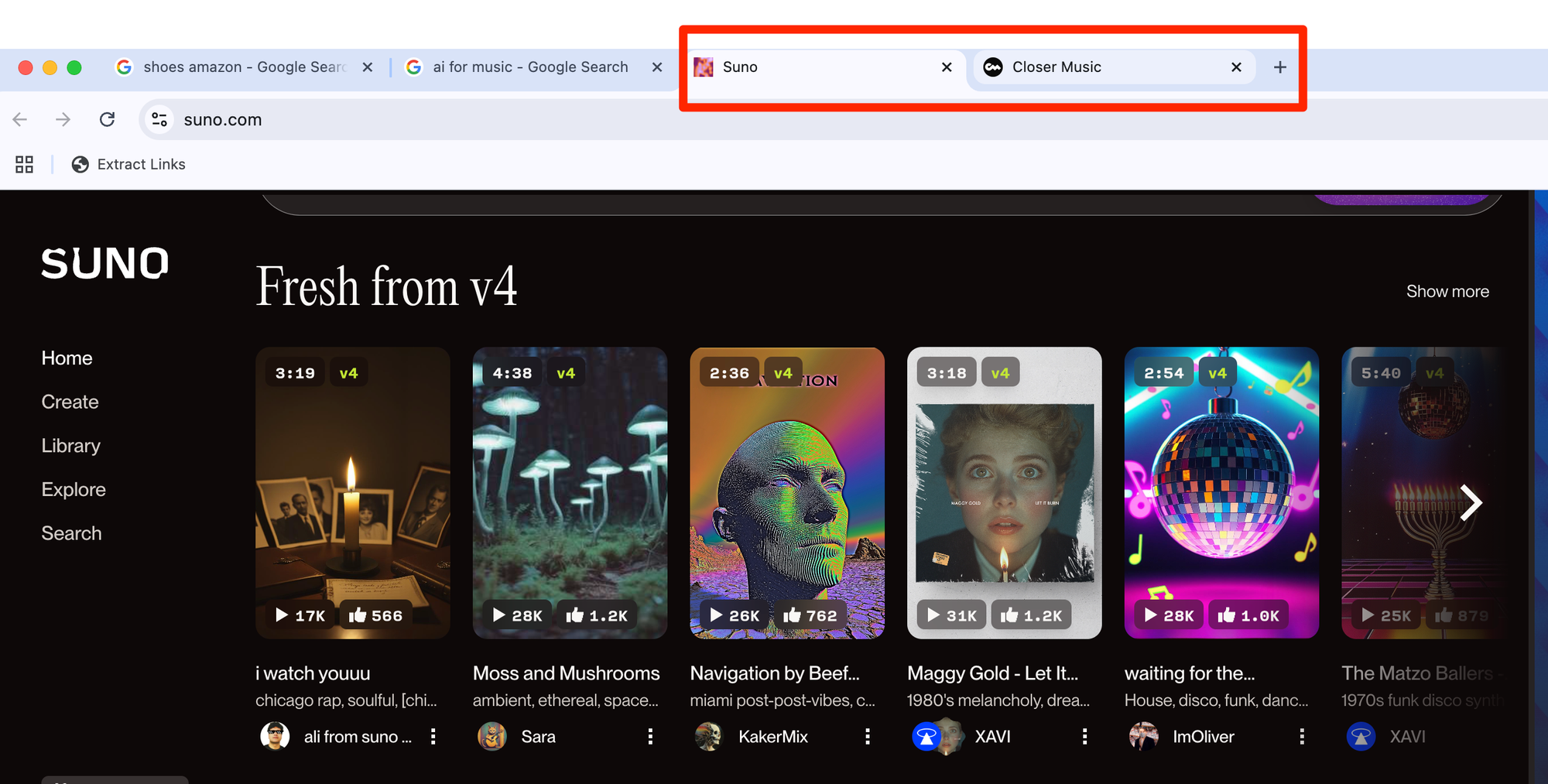
Task: Open Moss and Mushrooms song title
Action: [567, 673]
